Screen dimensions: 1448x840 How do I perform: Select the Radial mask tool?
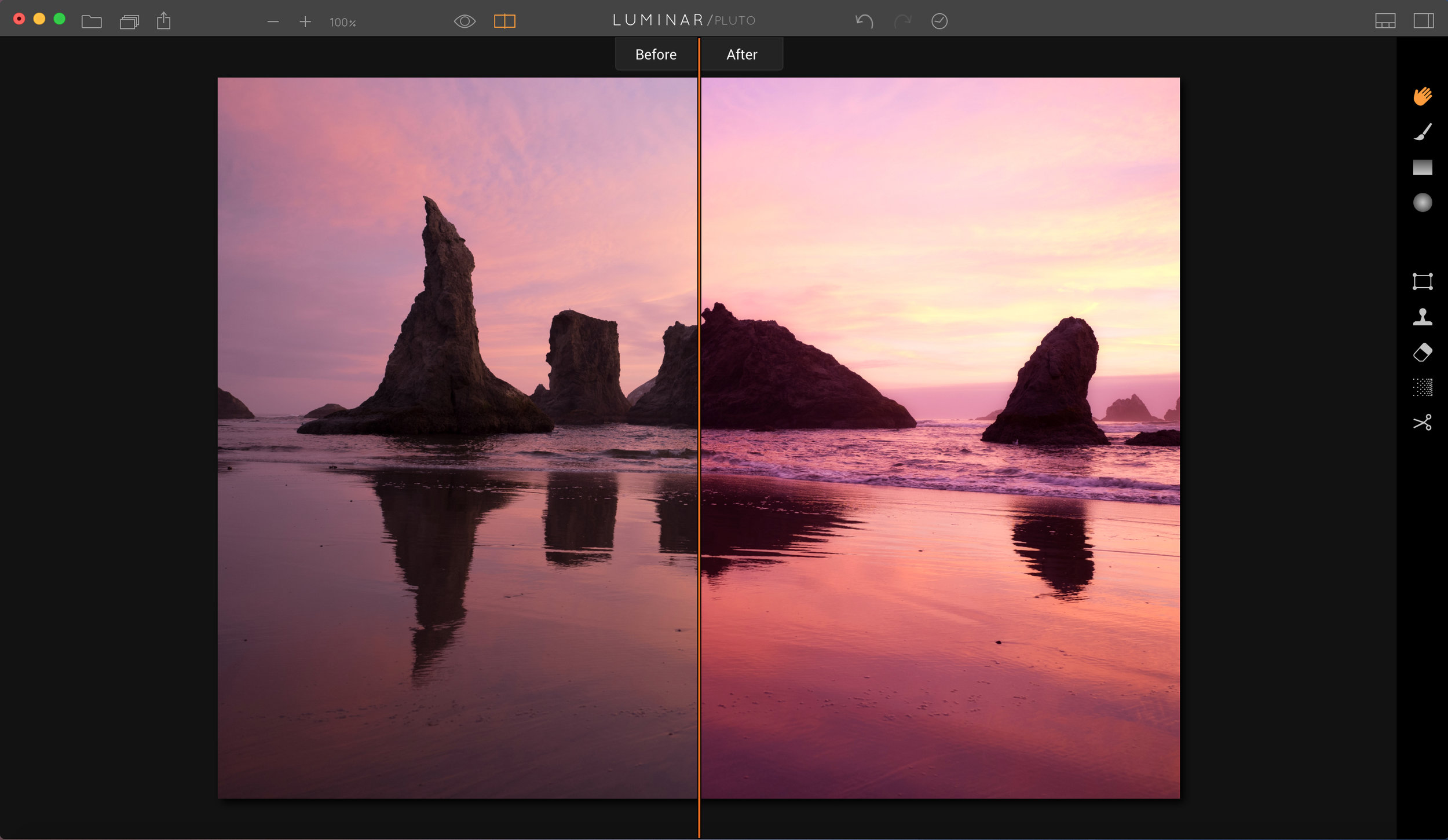click(x=1423, y=203)
